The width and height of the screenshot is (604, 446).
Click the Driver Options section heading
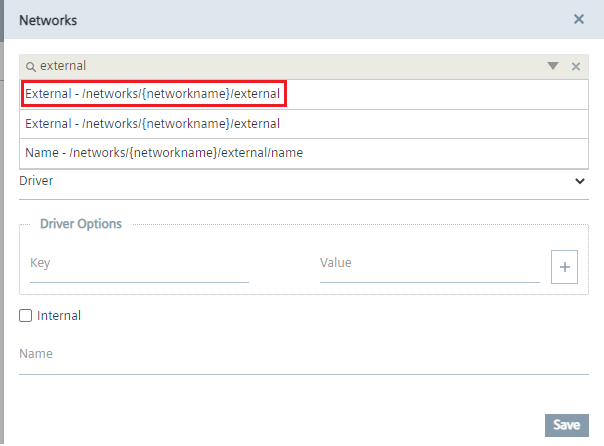pos(81,224)
